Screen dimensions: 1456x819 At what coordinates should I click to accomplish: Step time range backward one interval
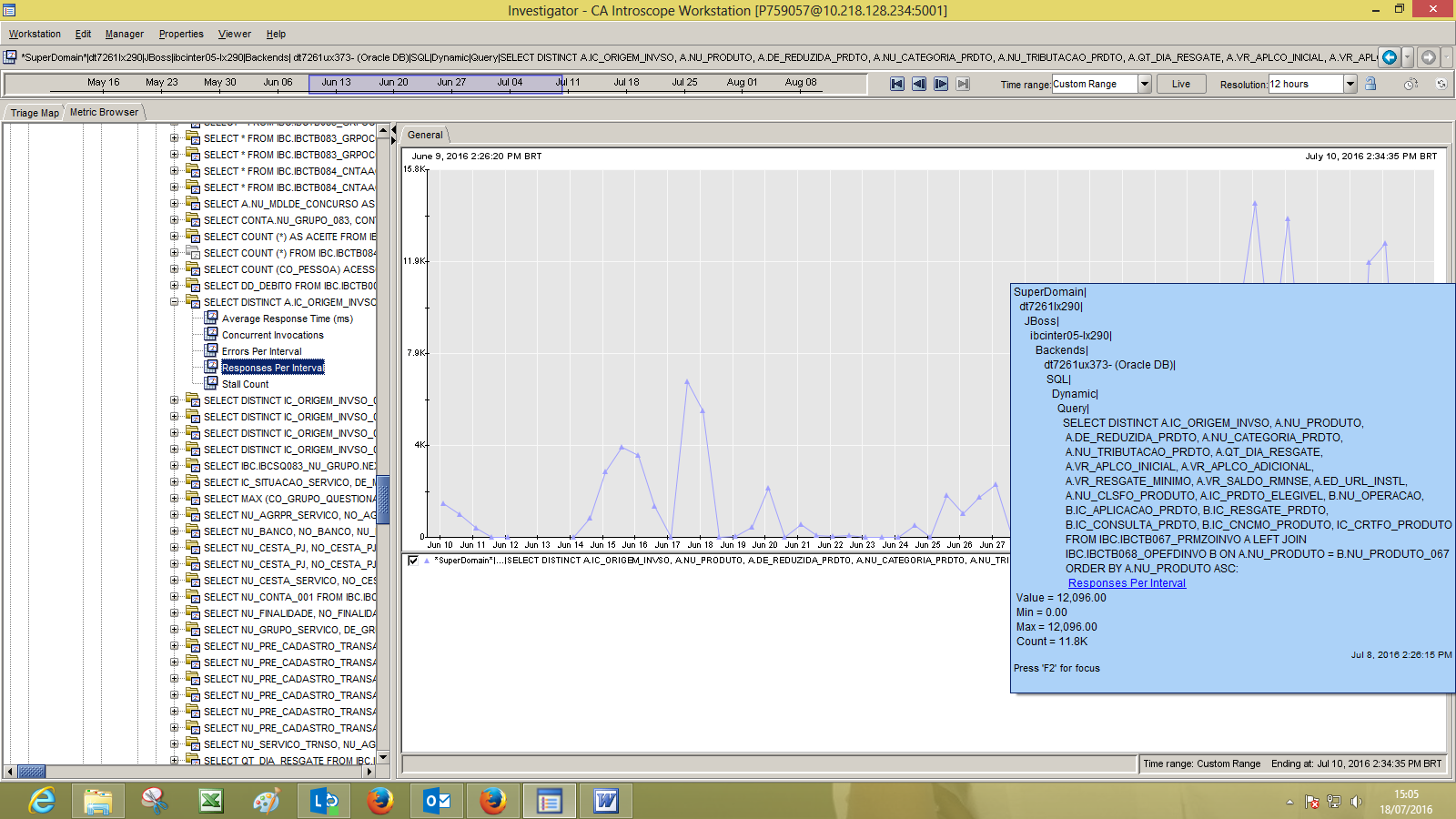point(919,83)
